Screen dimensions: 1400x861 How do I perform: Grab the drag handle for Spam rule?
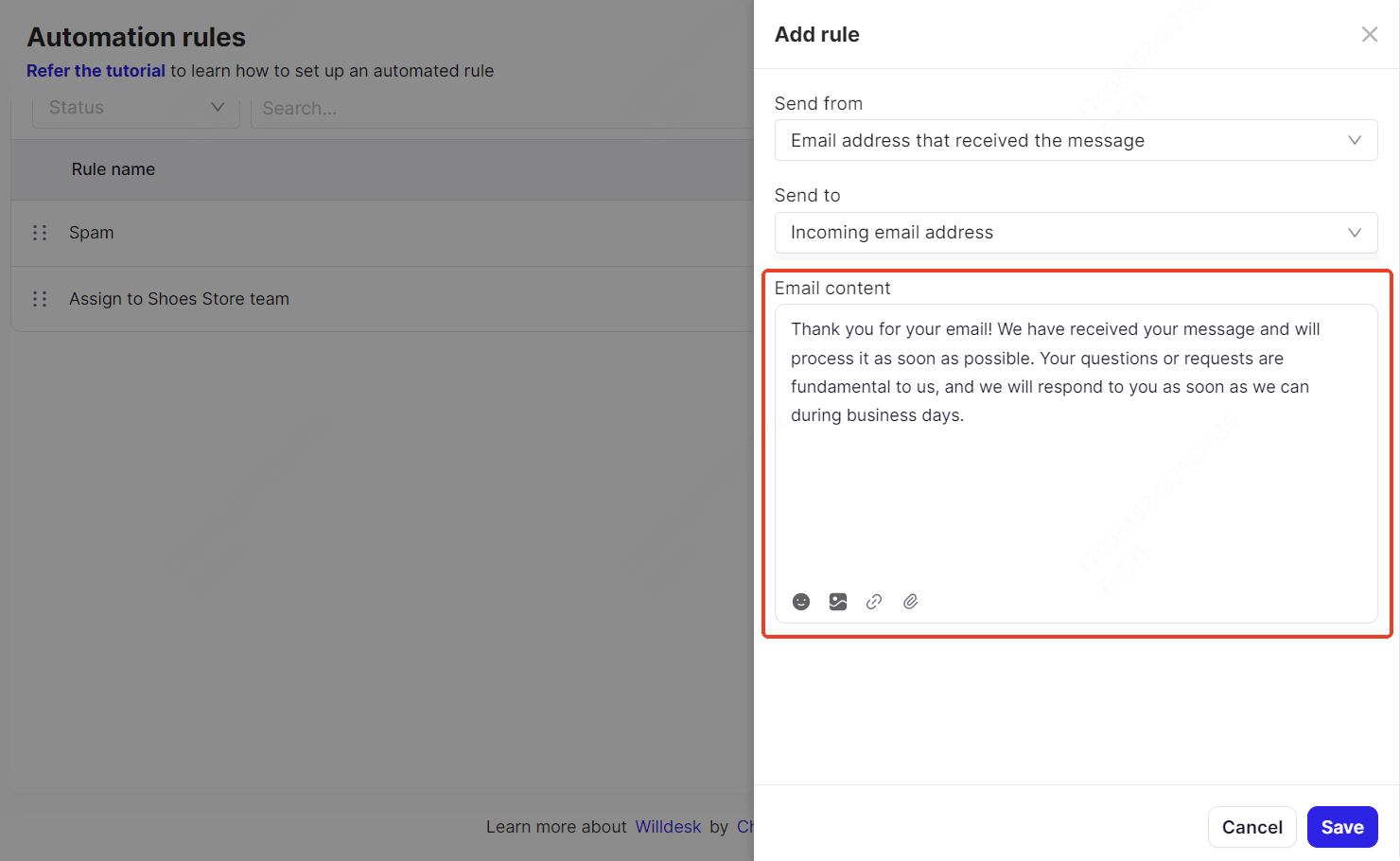(x=40, y=233)
